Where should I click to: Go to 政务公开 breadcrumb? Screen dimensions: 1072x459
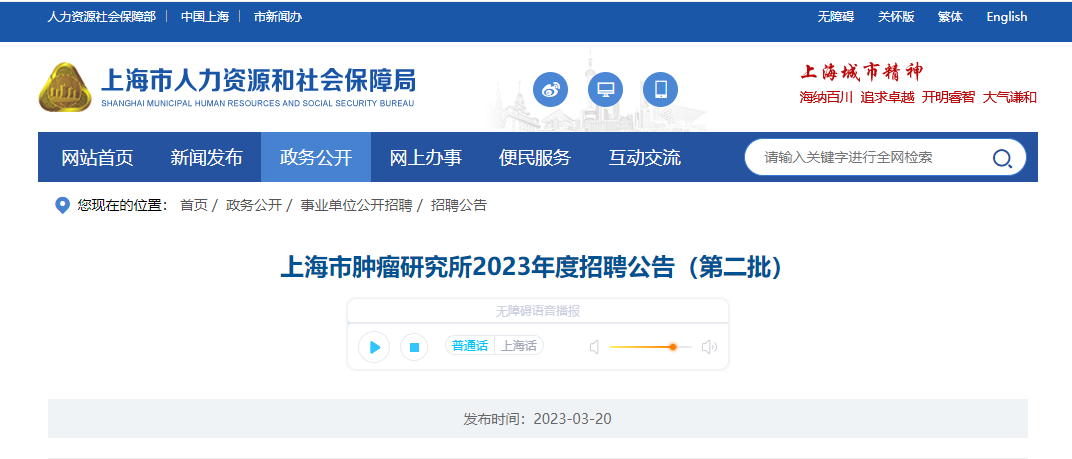(254, 205)
